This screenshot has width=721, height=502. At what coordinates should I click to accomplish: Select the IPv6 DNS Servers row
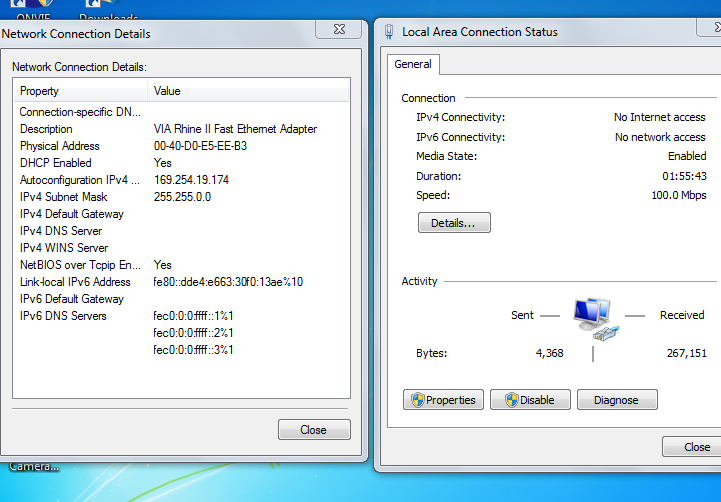pos(63,316)
